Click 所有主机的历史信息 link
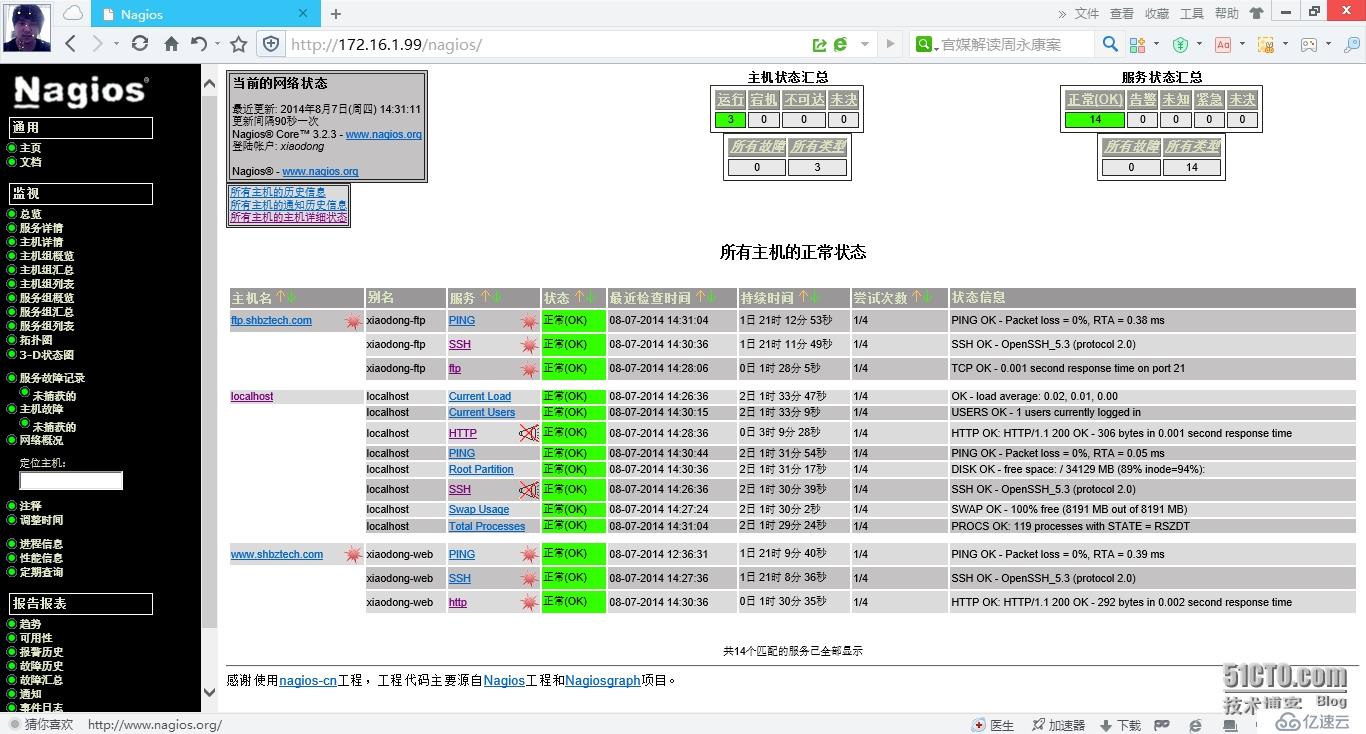The image size is (1366, 734). (278, 192)
